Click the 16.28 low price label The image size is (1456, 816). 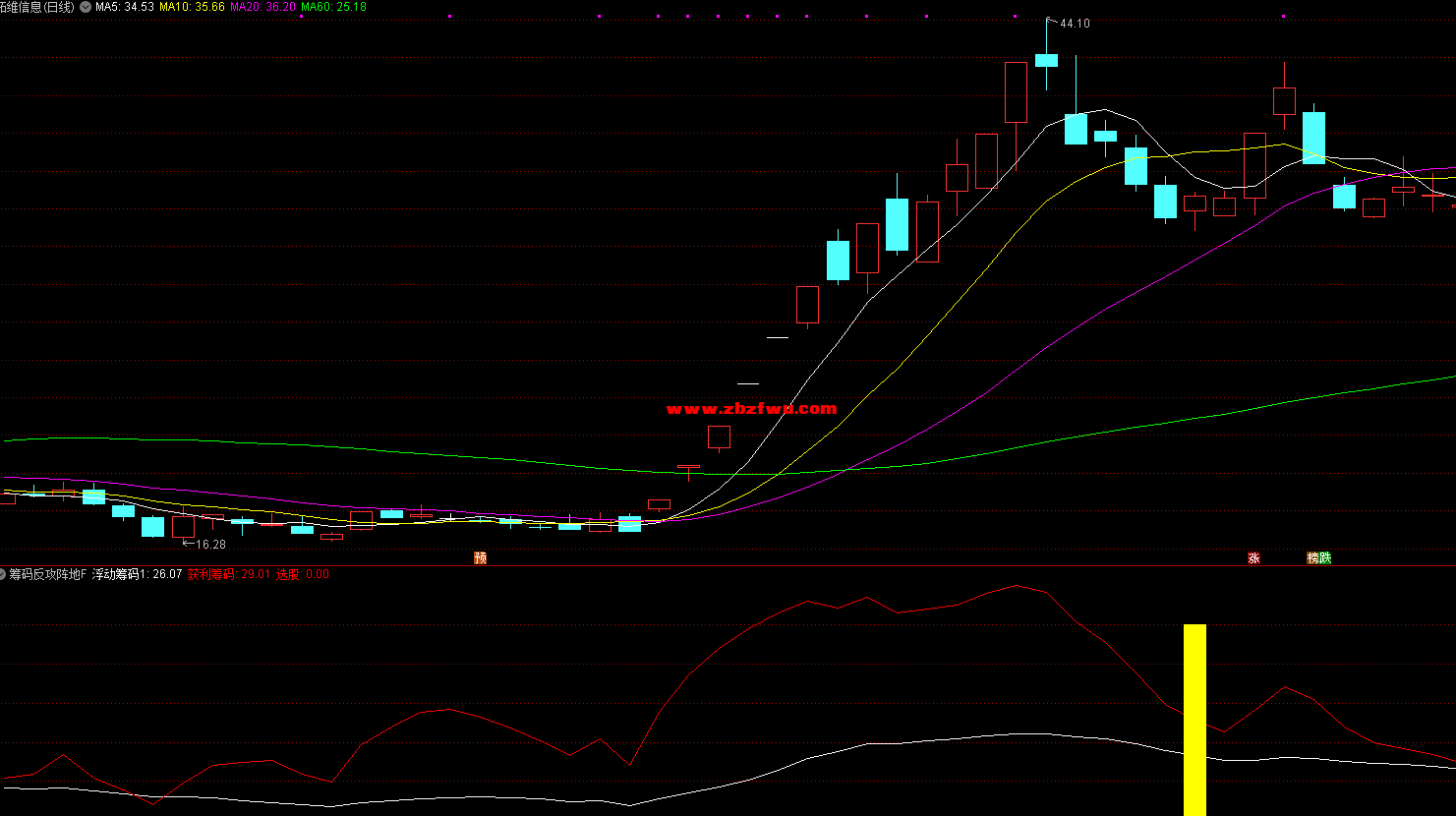point(210,545)
